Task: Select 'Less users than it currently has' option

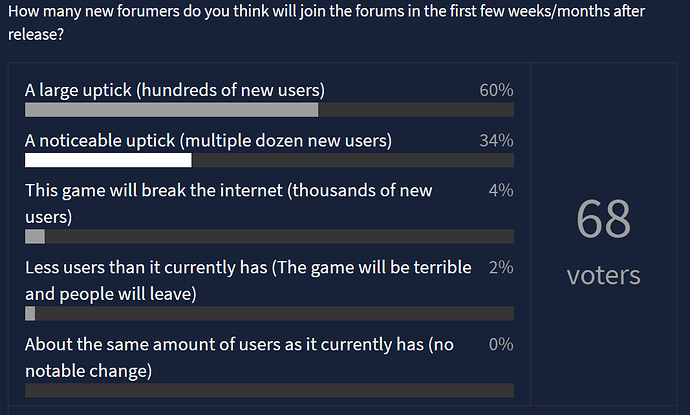Action: pyautogui.click(x=248, y=280)
